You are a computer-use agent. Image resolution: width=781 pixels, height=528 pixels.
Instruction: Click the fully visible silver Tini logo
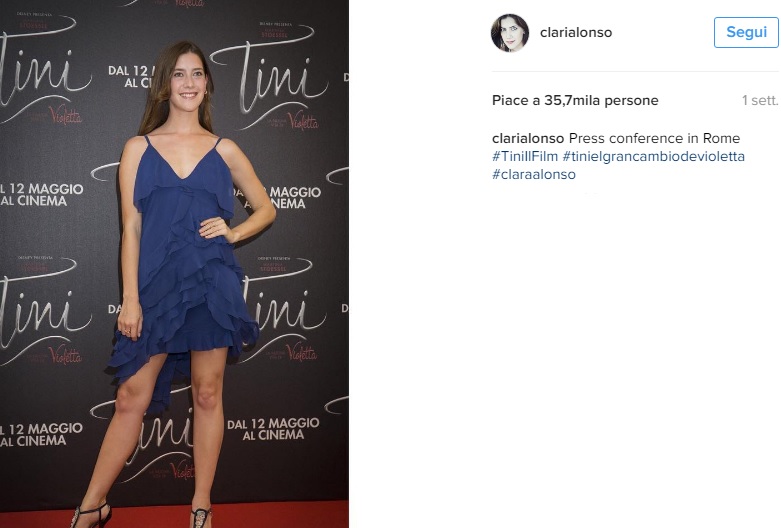269,79
